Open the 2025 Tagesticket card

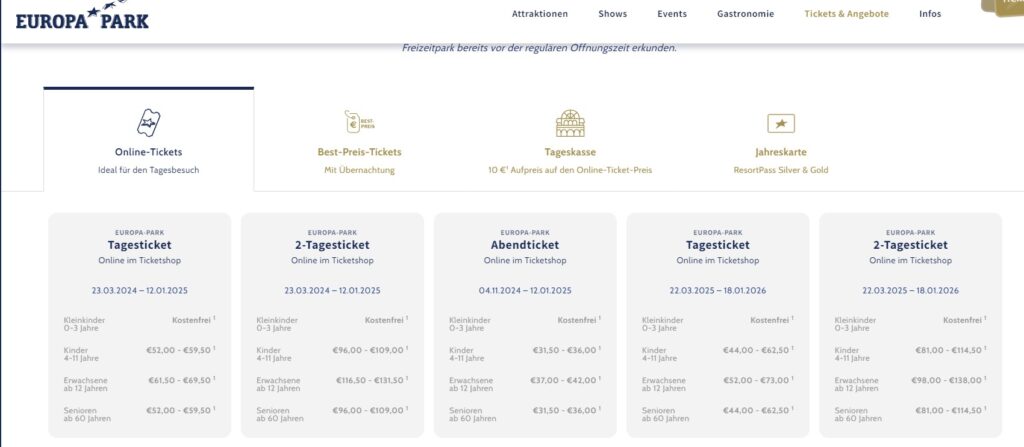(x=717, y=245)
